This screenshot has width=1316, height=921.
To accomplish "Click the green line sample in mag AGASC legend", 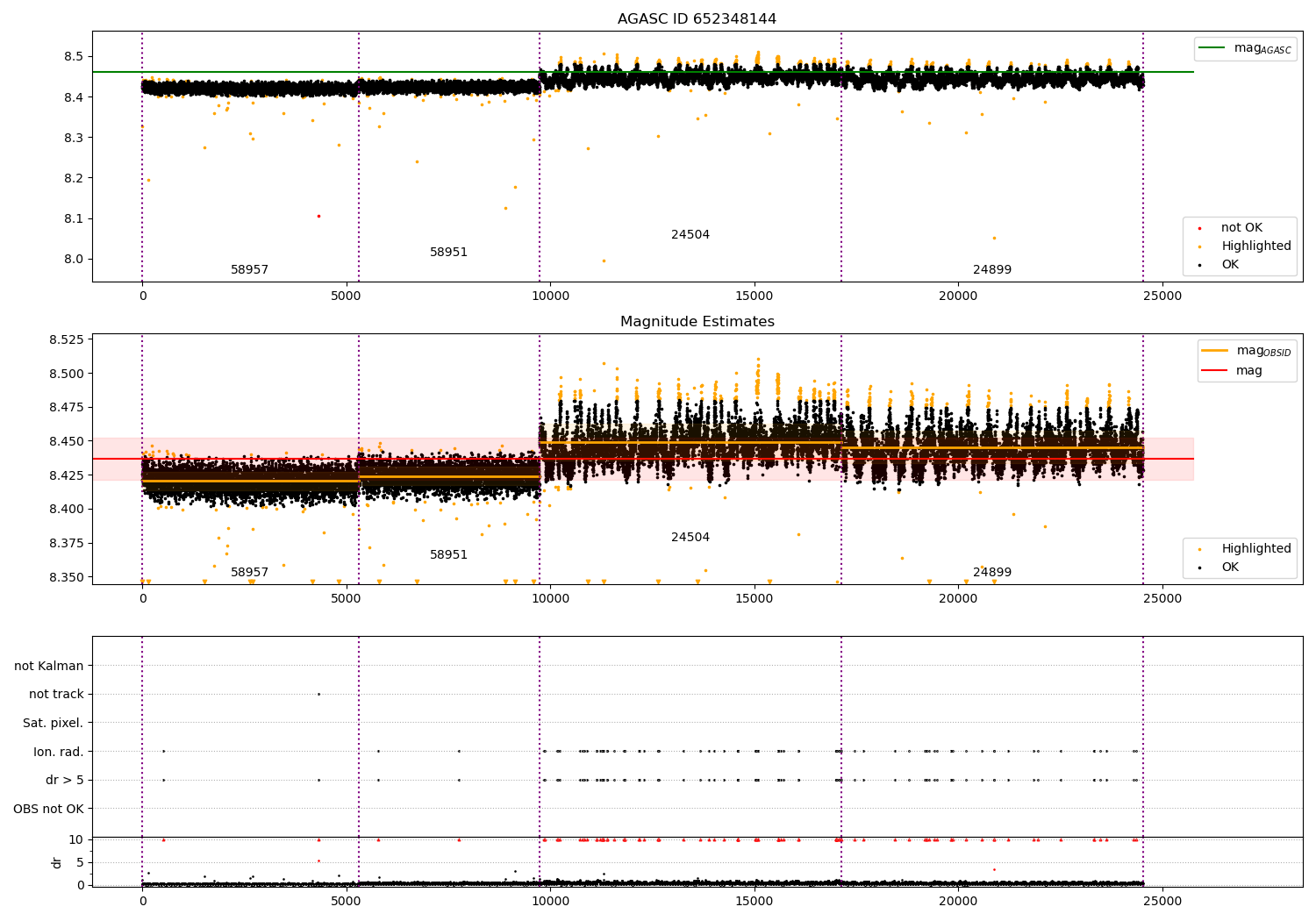I will pos(1212,48).
